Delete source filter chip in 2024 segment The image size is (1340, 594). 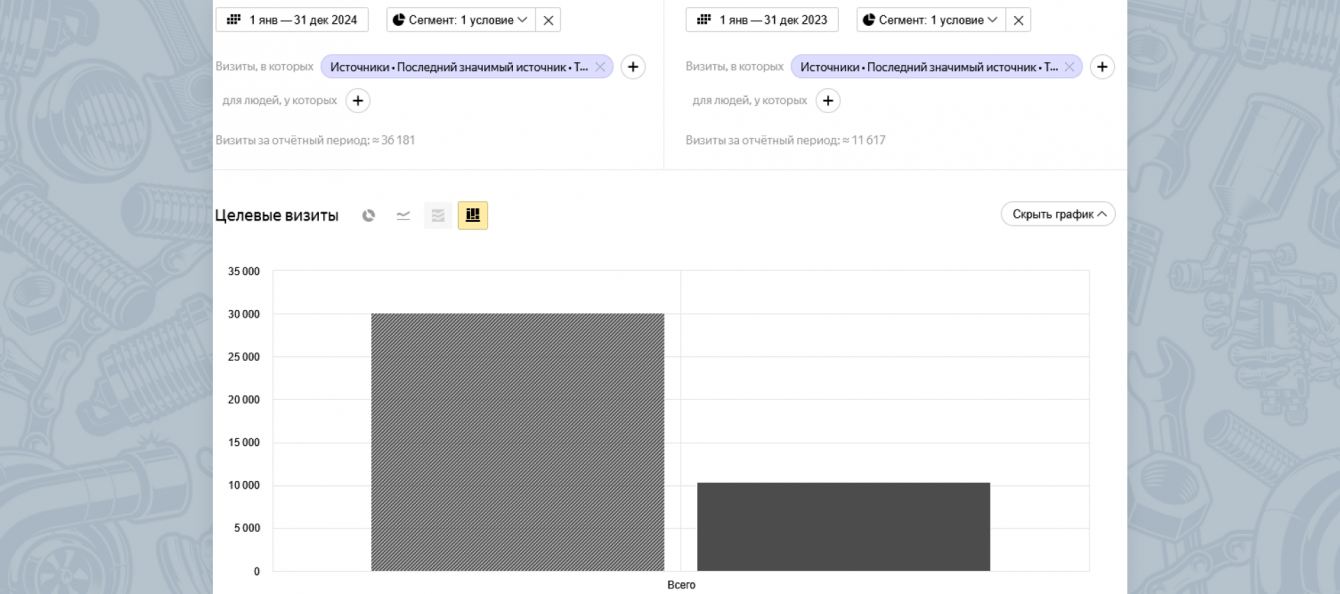tap(600, 67)
